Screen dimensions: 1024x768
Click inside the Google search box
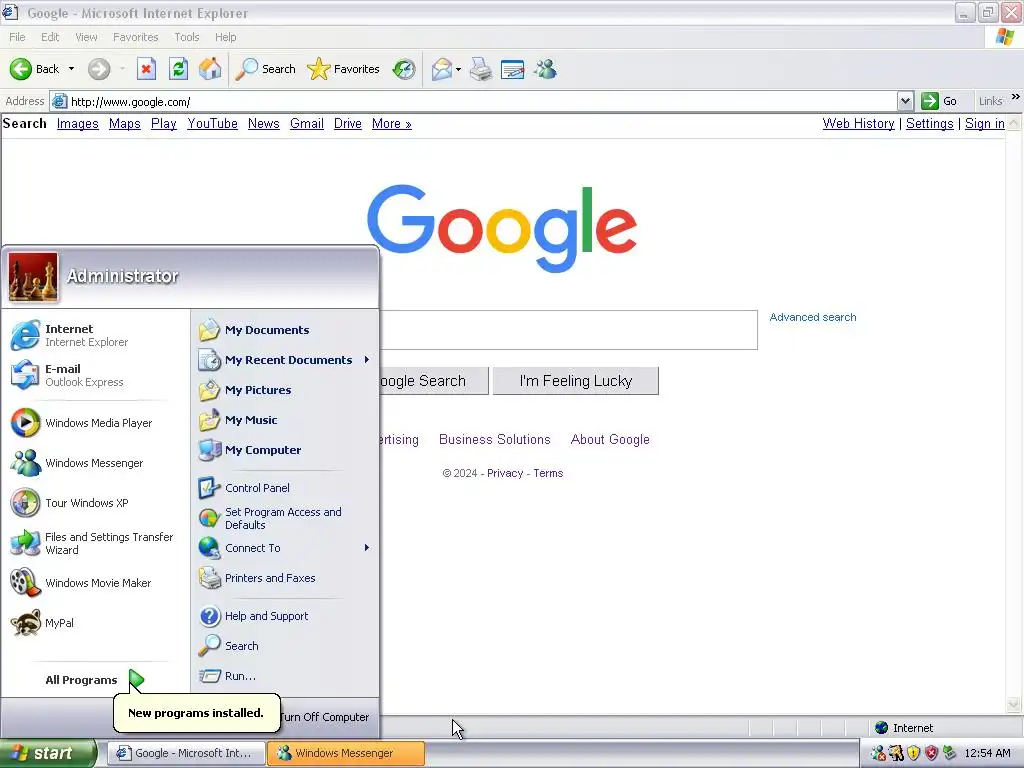point(568,330)
